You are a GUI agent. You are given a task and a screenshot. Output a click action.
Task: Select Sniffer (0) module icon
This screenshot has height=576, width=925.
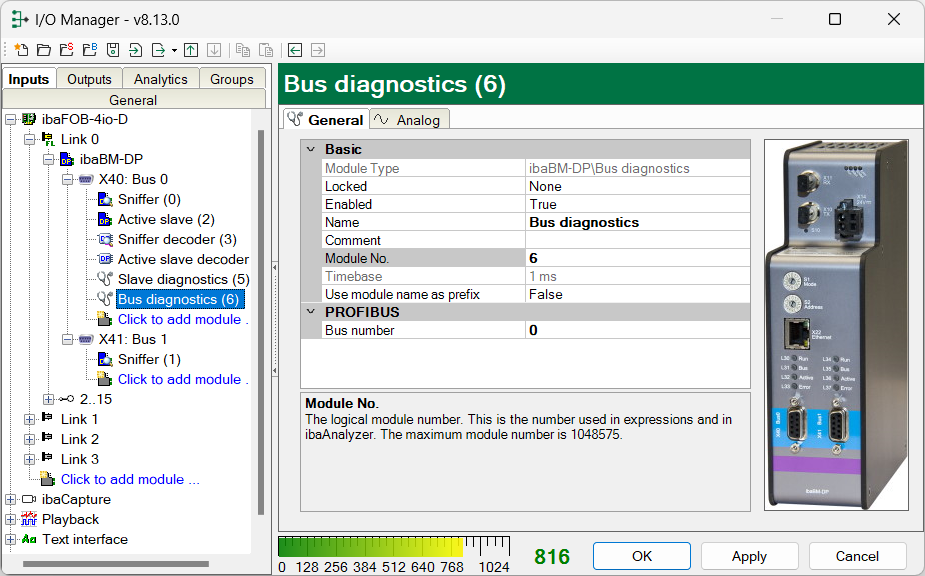coord(105,199)
